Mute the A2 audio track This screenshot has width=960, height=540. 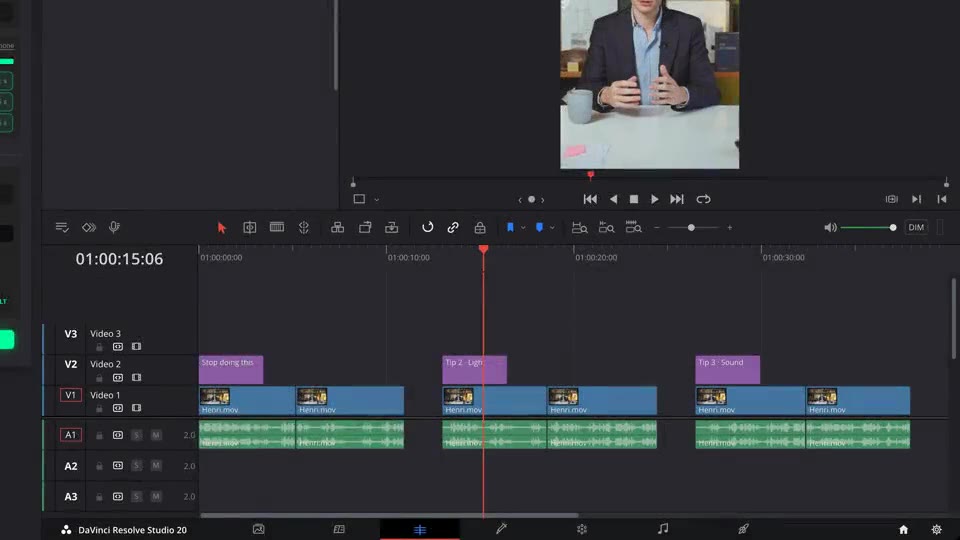(x=156, y=465)
